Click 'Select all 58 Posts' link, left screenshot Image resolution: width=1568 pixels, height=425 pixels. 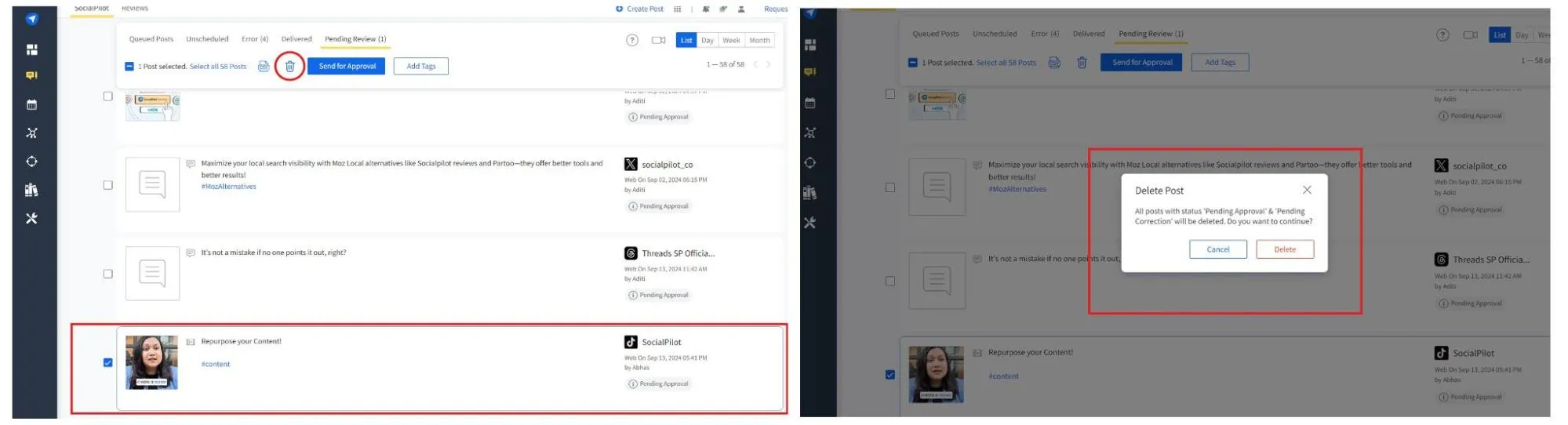coord(218,67)
